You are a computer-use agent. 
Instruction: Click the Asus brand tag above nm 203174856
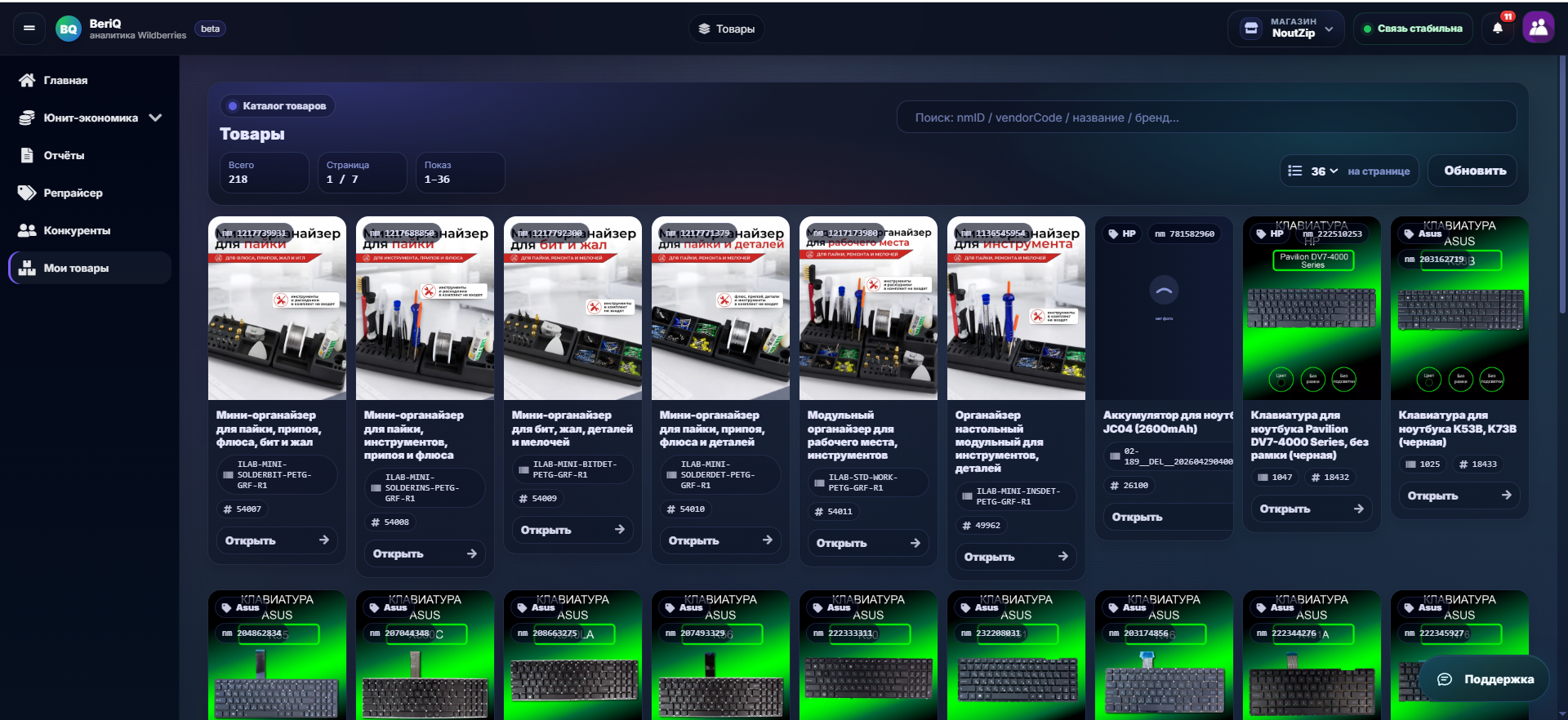click(x=1127, y=608)
